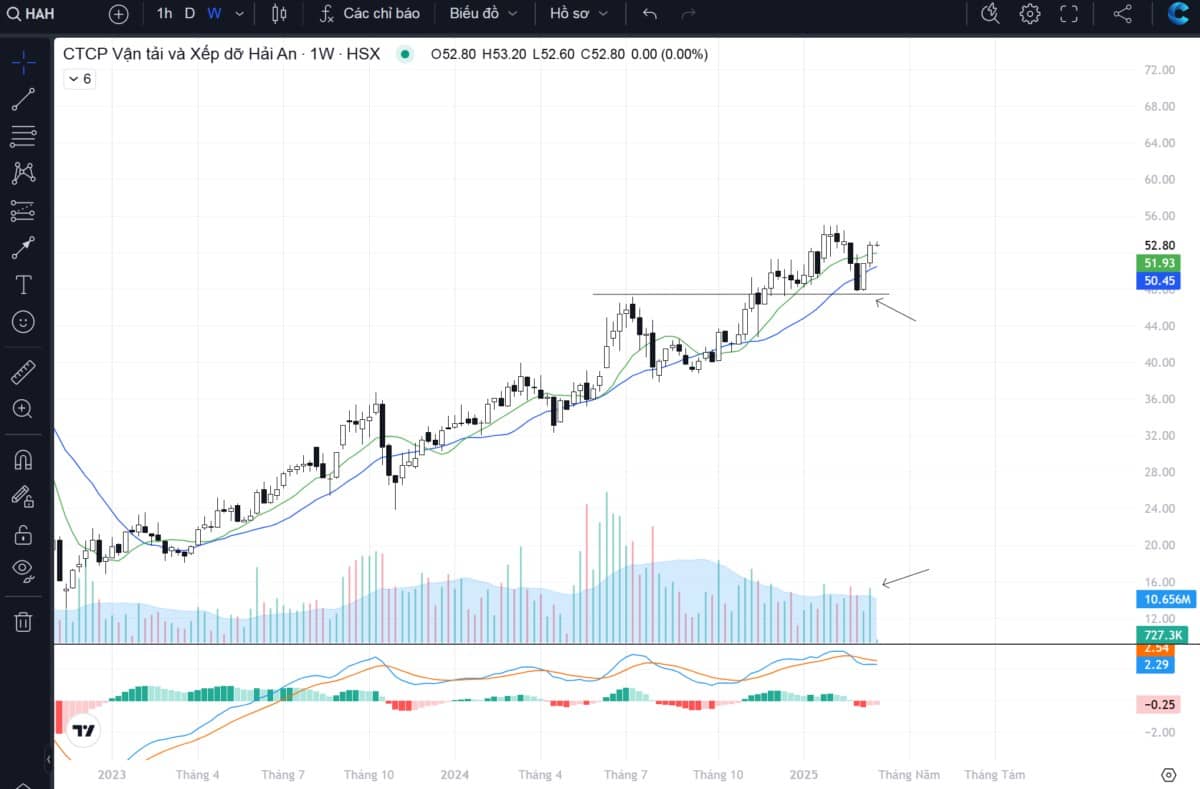Toggle magnet mode for drawings

[23, 460]
